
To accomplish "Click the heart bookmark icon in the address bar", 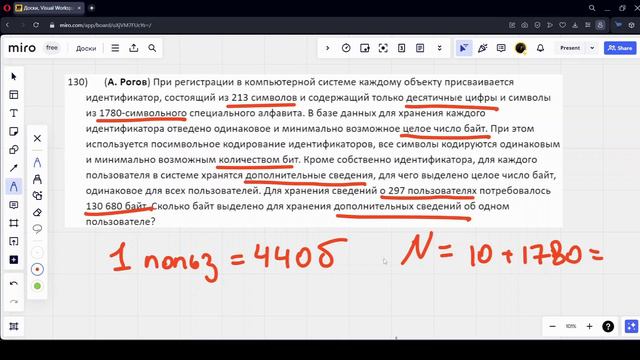I will coord(562,25).
